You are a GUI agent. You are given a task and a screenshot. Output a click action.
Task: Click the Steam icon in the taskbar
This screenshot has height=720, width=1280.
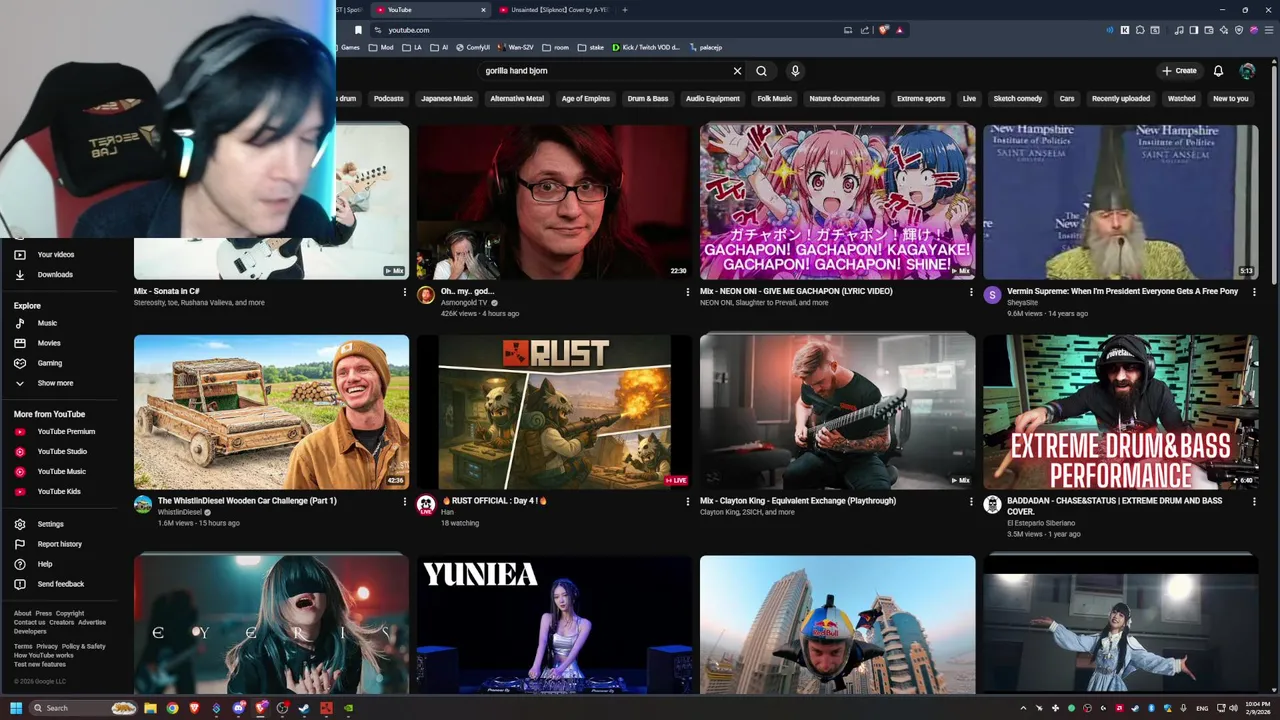point(304,708)
